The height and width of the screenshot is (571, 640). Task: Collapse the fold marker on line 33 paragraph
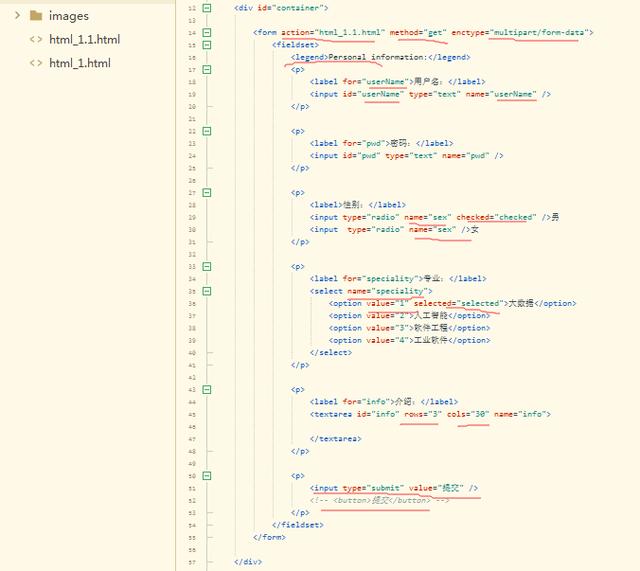tap(207, 267)
